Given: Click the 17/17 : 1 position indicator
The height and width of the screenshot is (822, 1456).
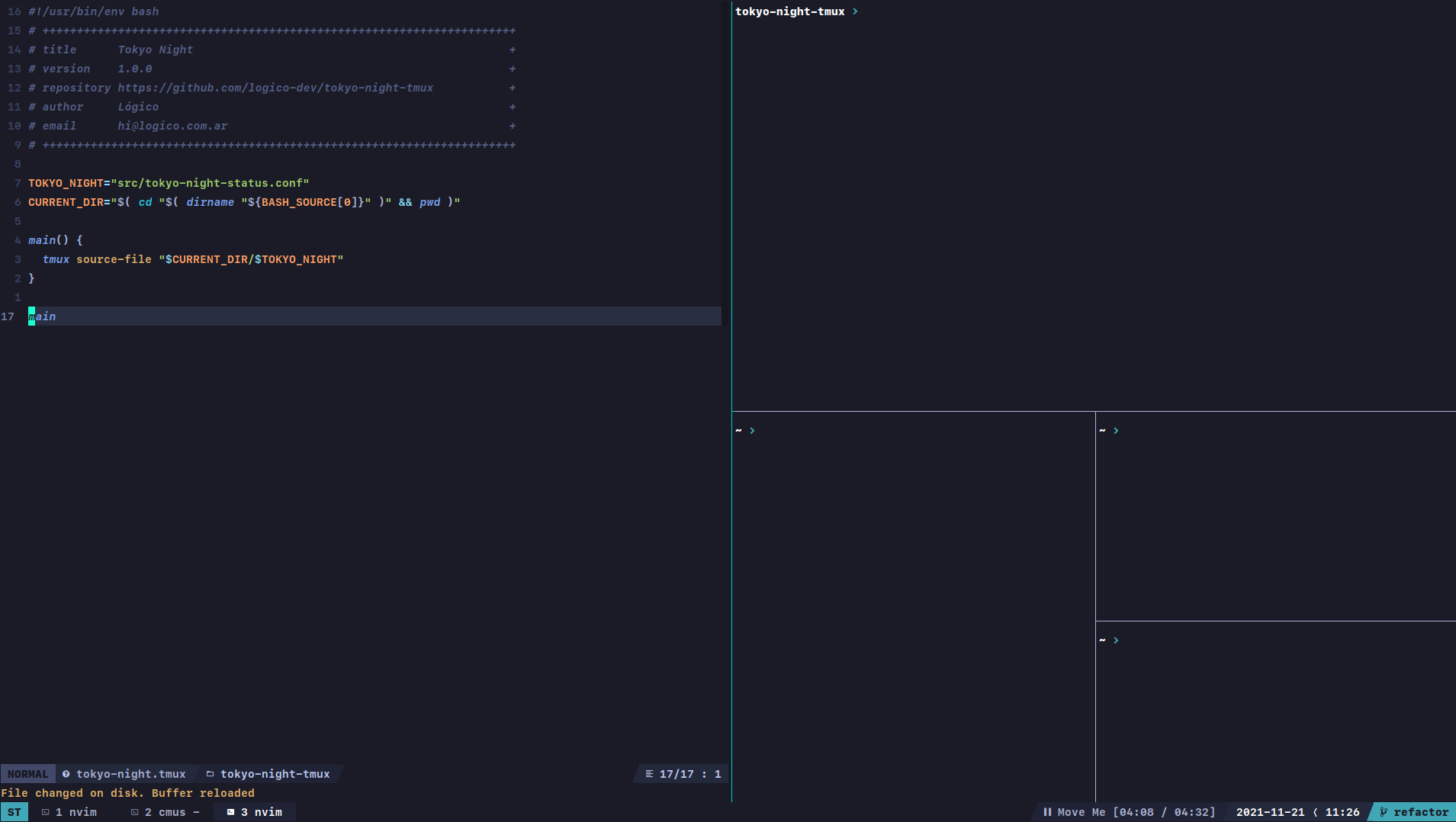Looking at the screenshot, I should [x=690, y=774].
